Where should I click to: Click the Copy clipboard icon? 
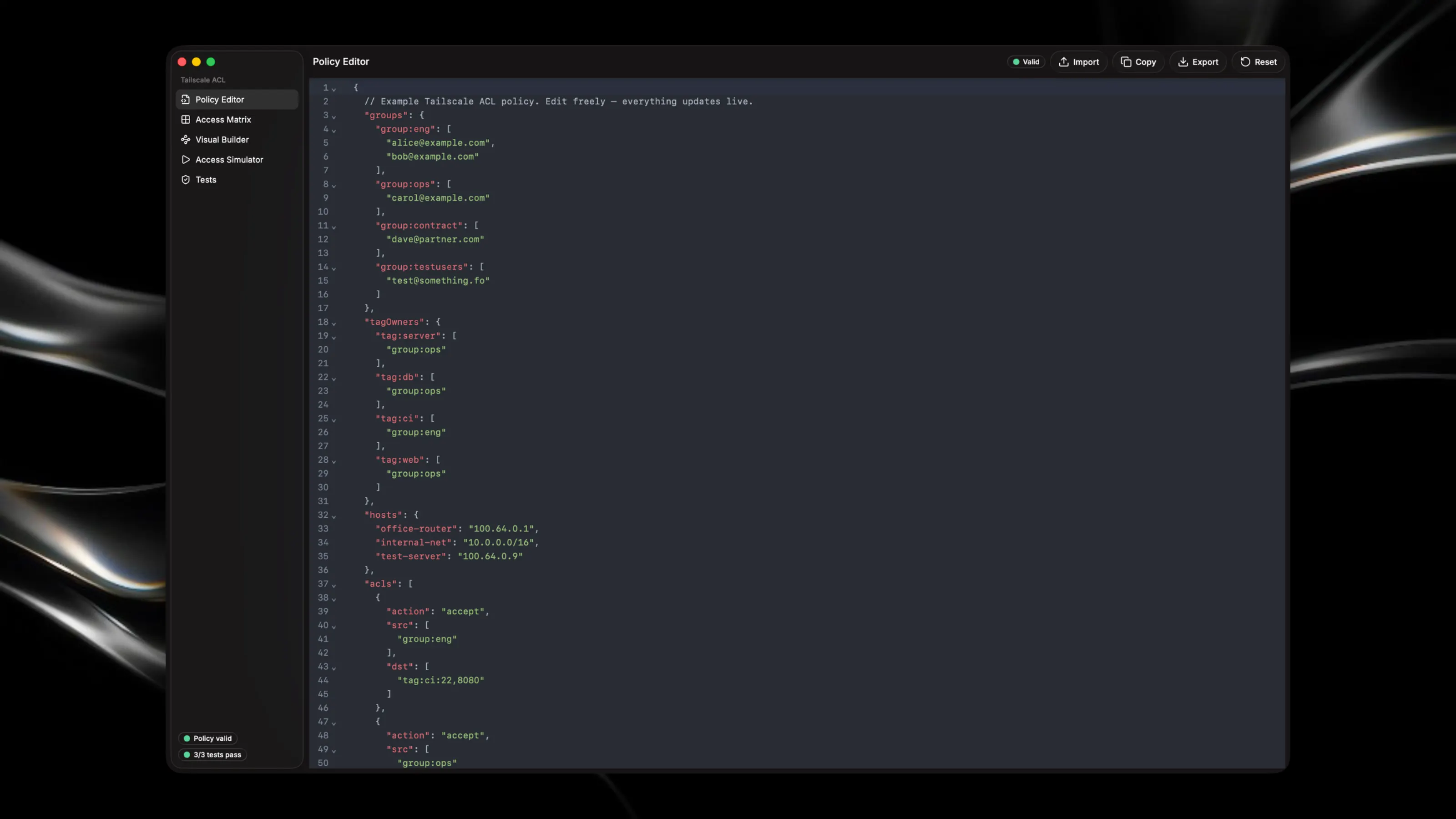point(1126,61)
